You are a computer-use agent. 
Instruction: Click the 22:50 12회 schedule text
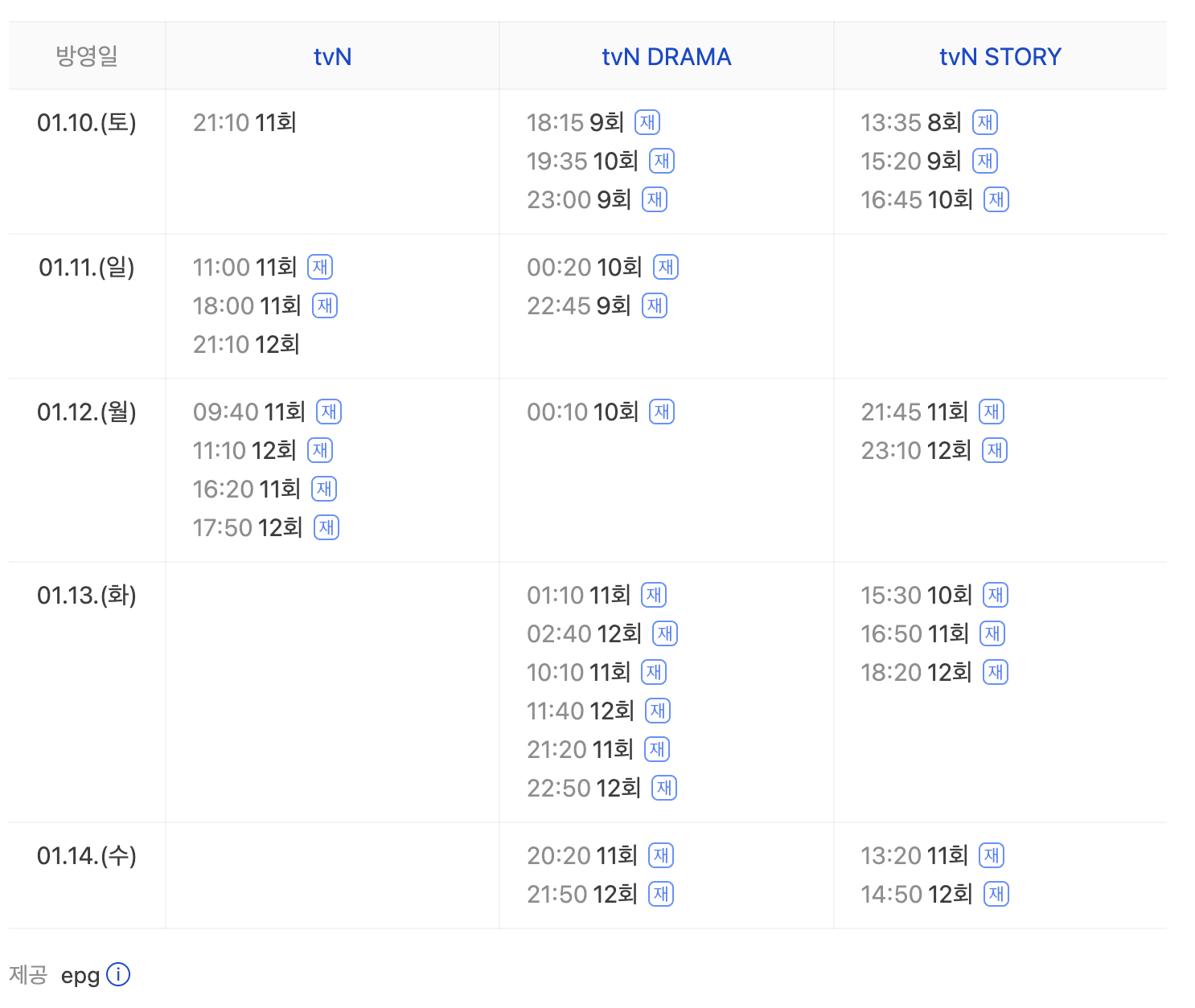(x=584, y=788)
